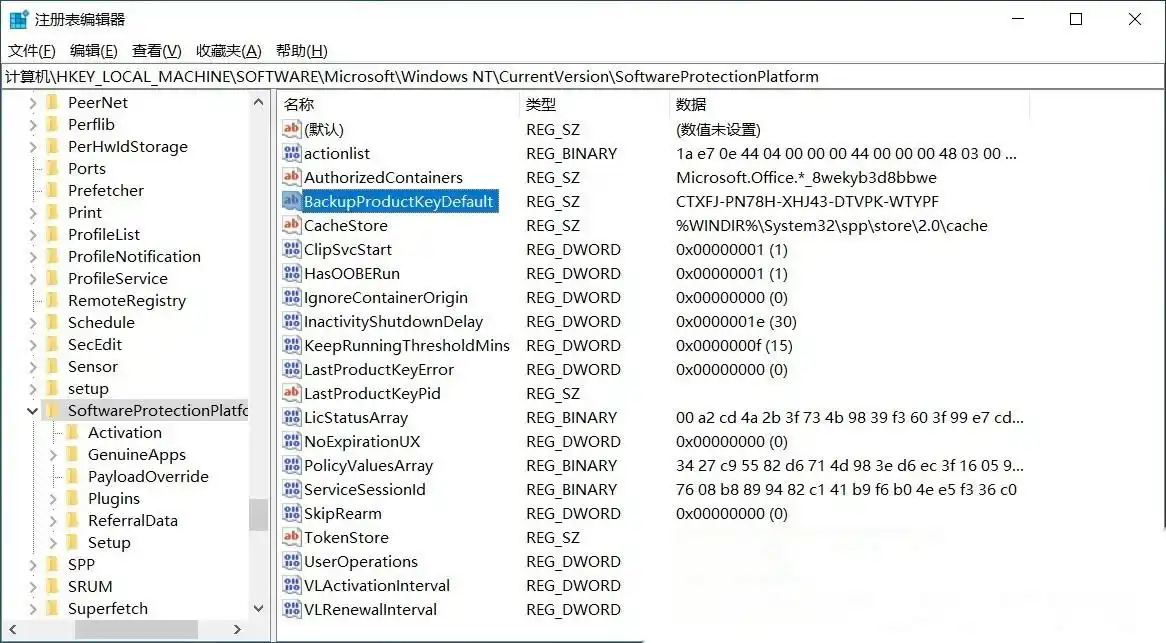Viewport: 1166px width, 643px height.
Task: Click the tree's vertical scrollbar thumb
Action: tap(258, 514)
